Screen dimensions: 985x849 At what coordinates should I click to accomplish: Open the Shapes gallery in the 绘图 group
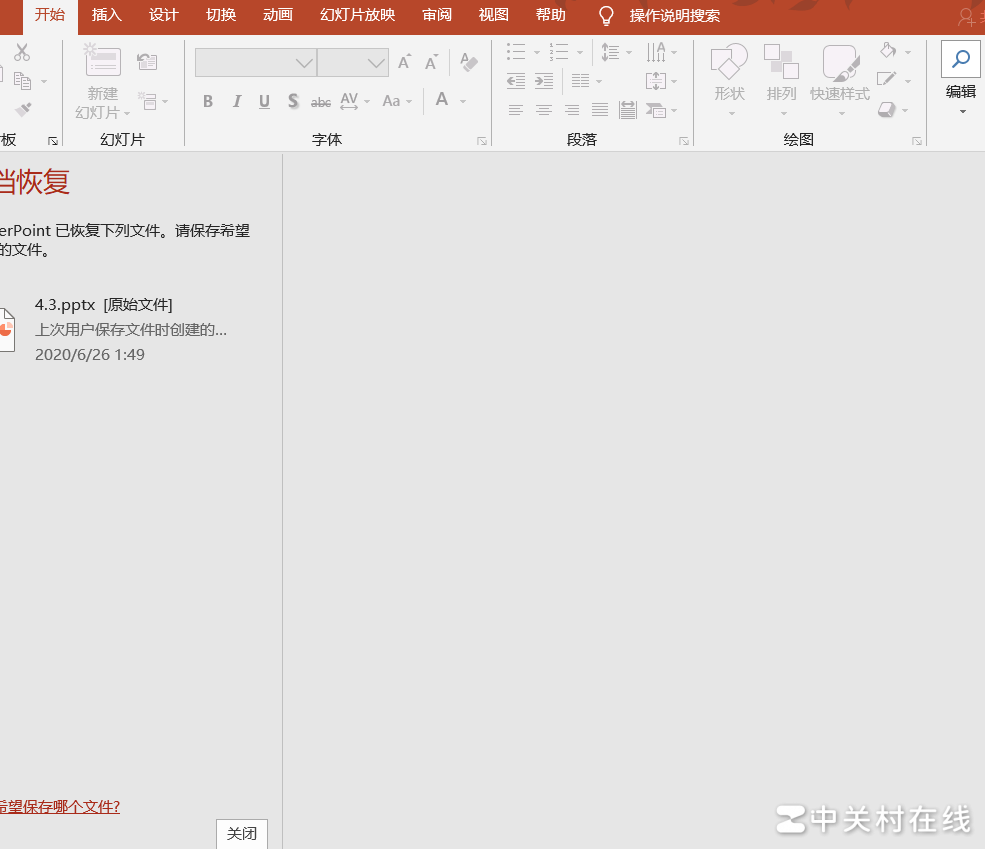[x=729, y=75]
